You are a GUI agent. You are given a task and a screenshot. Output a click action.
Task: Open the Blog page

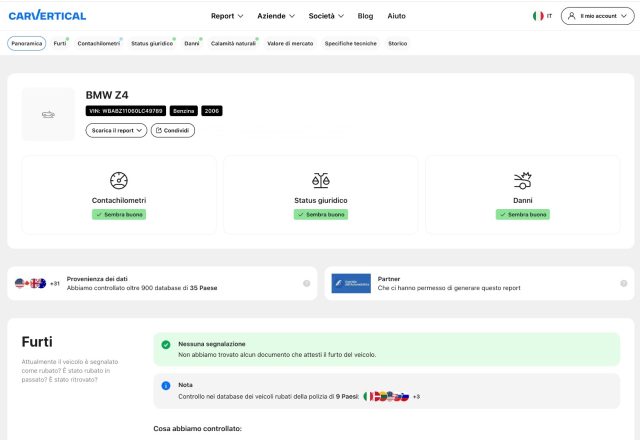(365, 16)
